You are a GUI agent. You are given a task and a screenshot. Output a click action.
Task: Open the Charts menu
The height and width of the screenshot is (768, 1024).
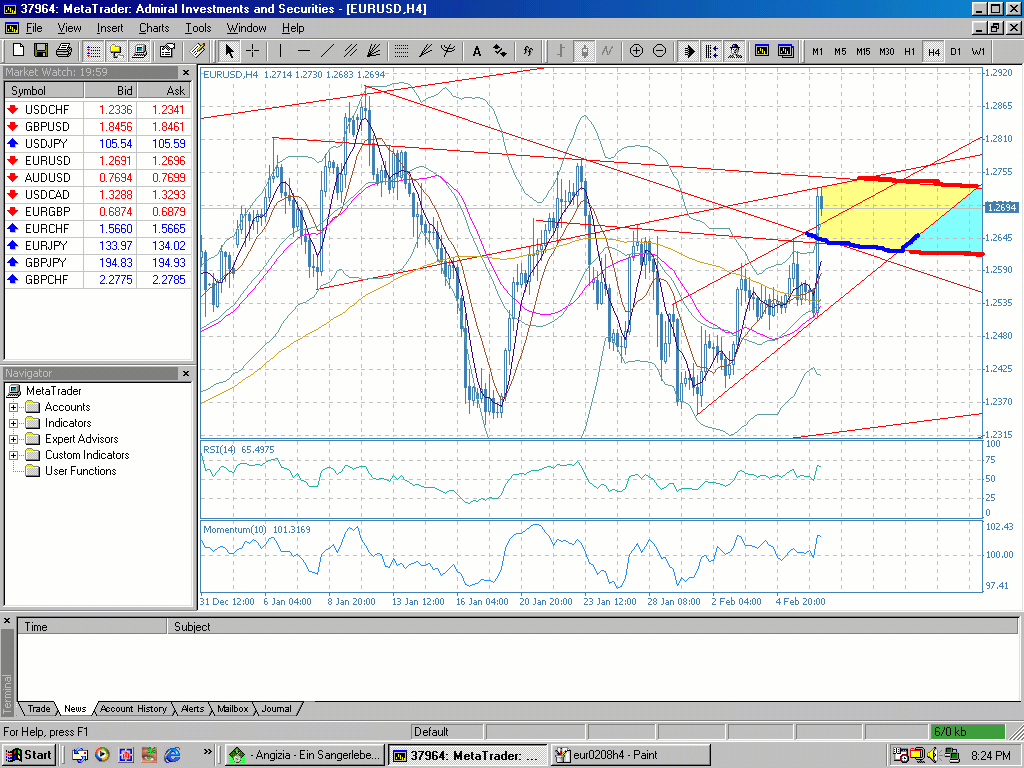click(x=154, y=28)
